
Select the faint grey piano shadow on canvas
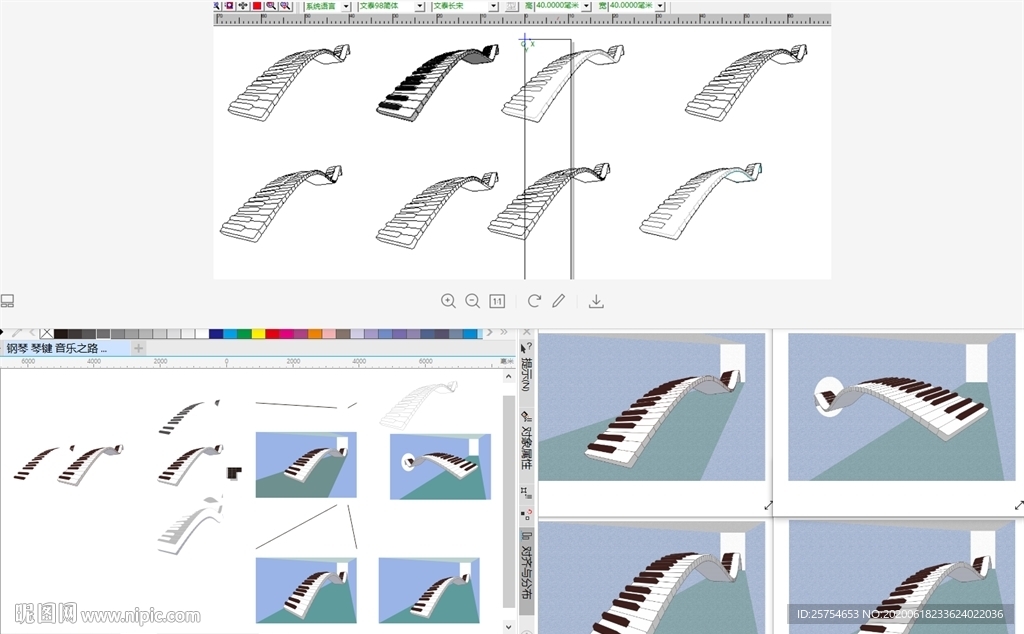point(189,526)
